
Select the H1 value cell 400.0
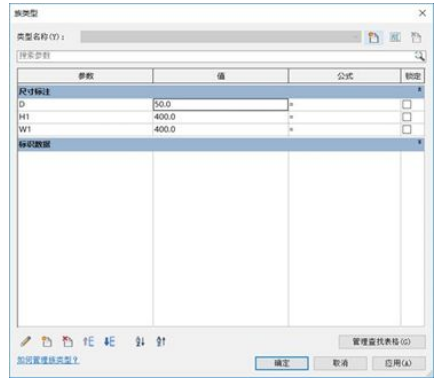pos(220,117)
